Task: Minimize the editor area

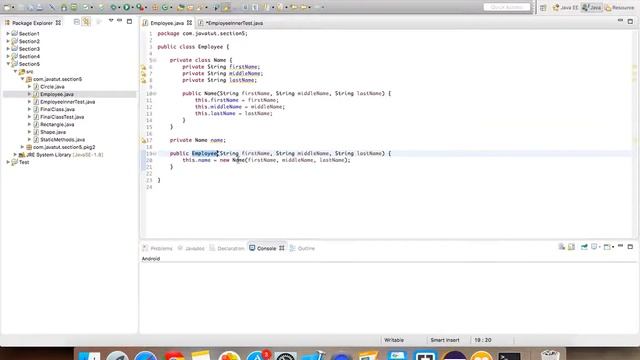Action: pyautogui.click(x=620, y=20)
